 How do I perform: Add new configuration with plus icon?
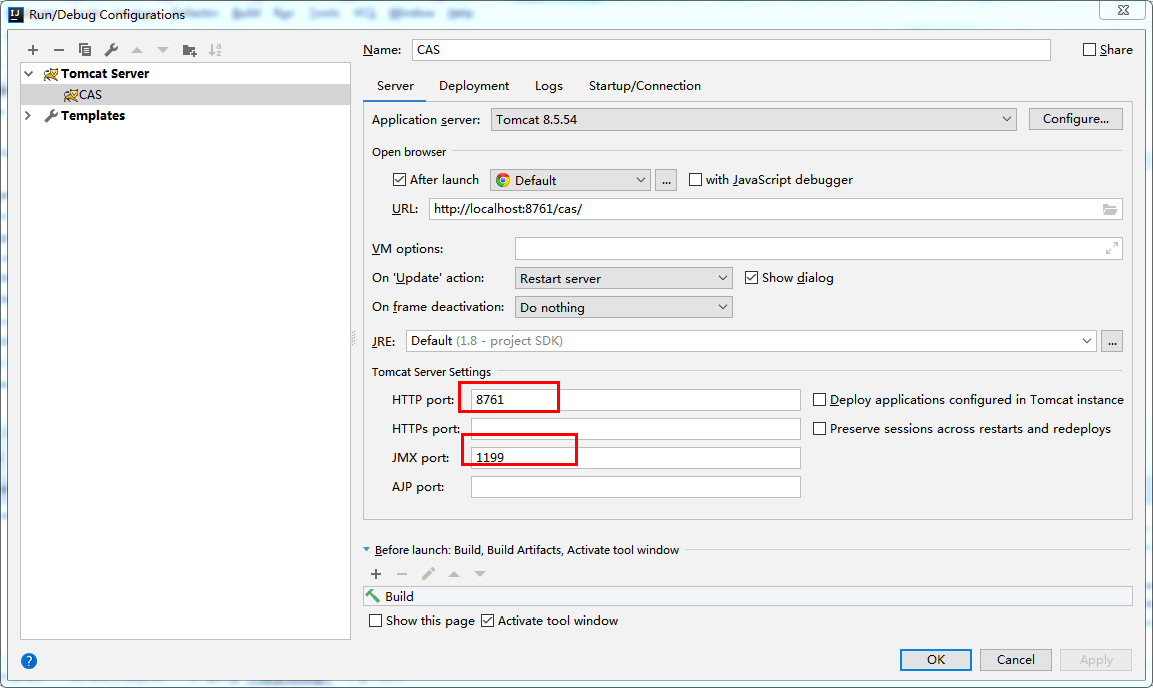pos(32,50)
